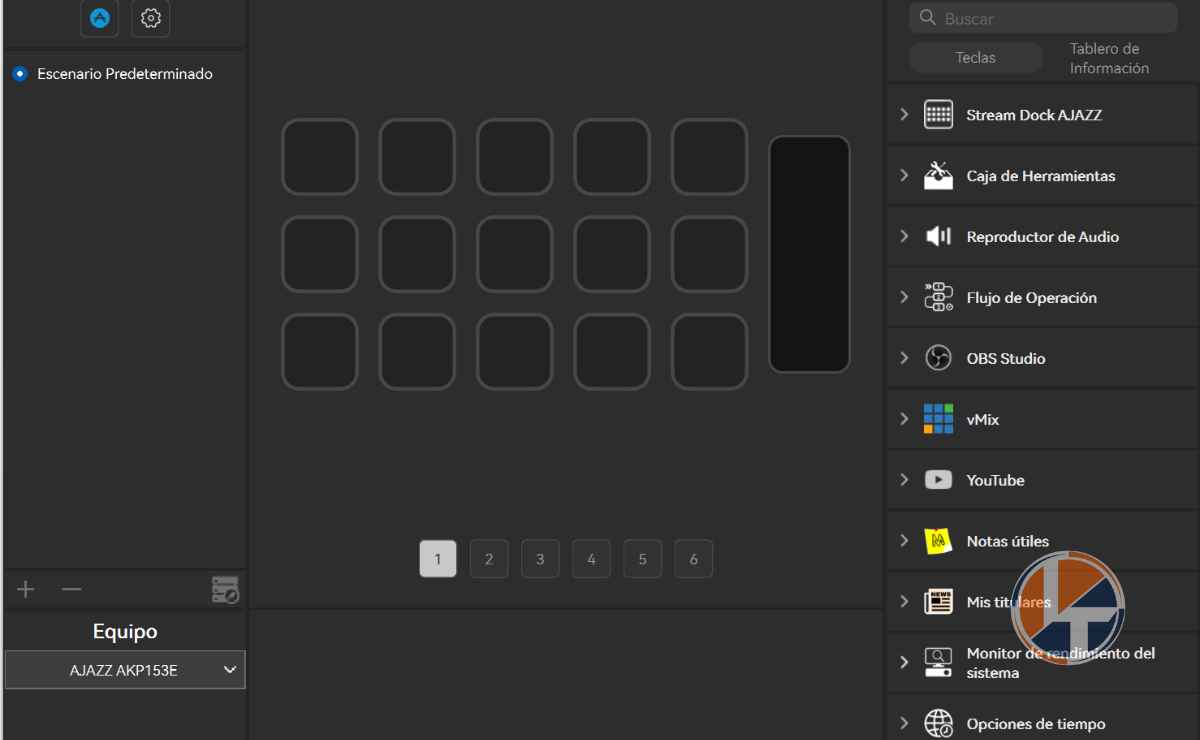Expand the OBS Studio chevron
1200x740 pixels.
tap(904, 358)
